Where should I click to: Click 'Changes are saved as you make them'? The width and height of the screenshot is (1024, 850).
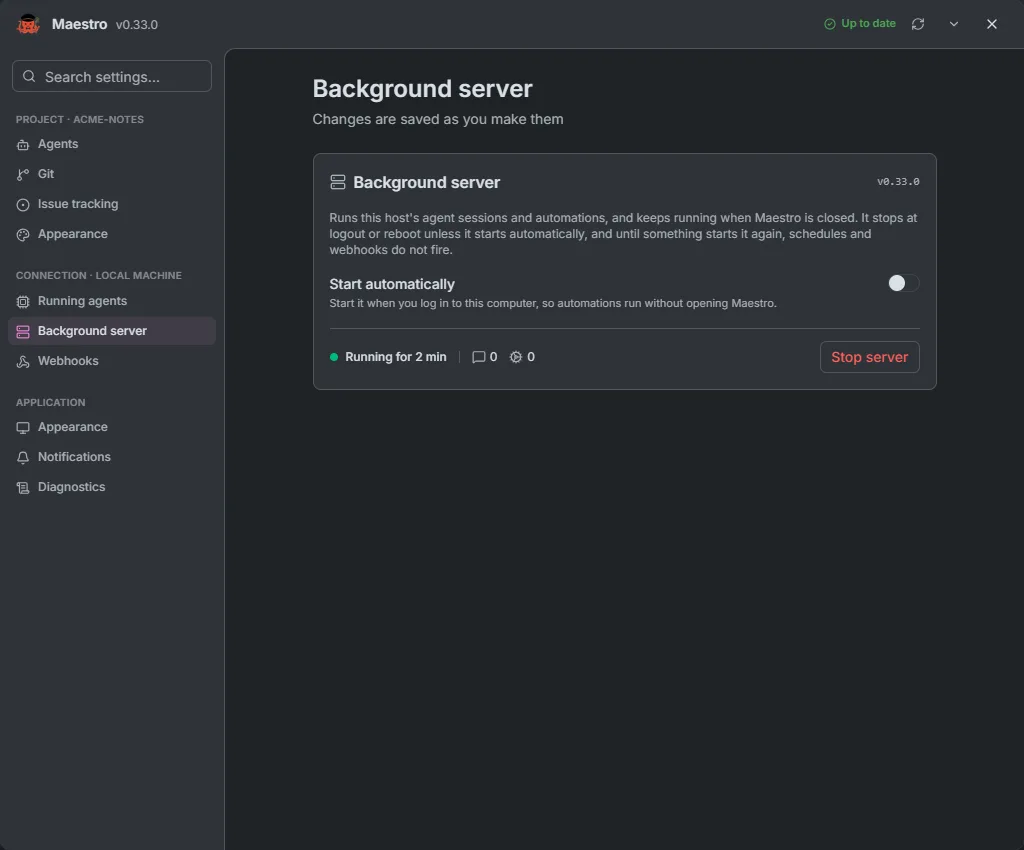coord(438,119)
